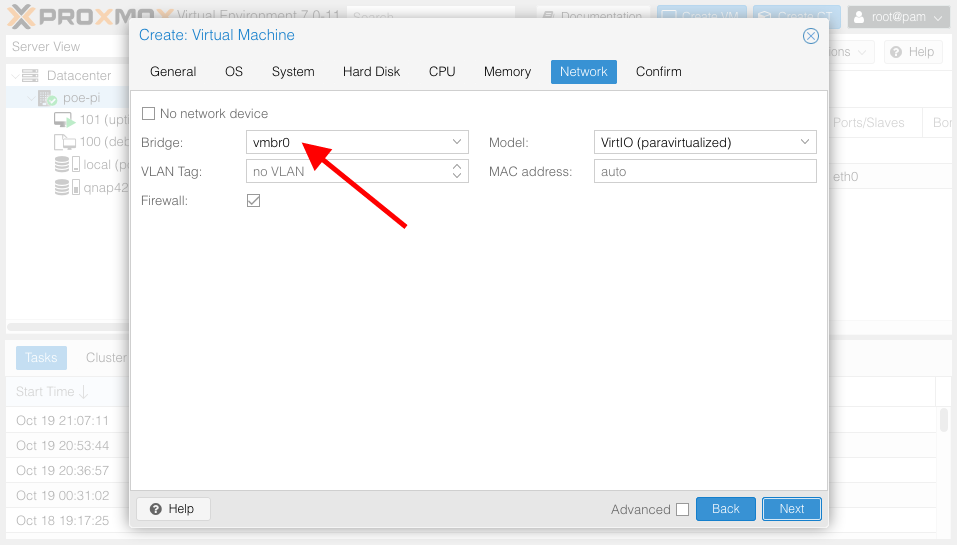
Task: Click the local storage database icon
Action: point(64,164)
